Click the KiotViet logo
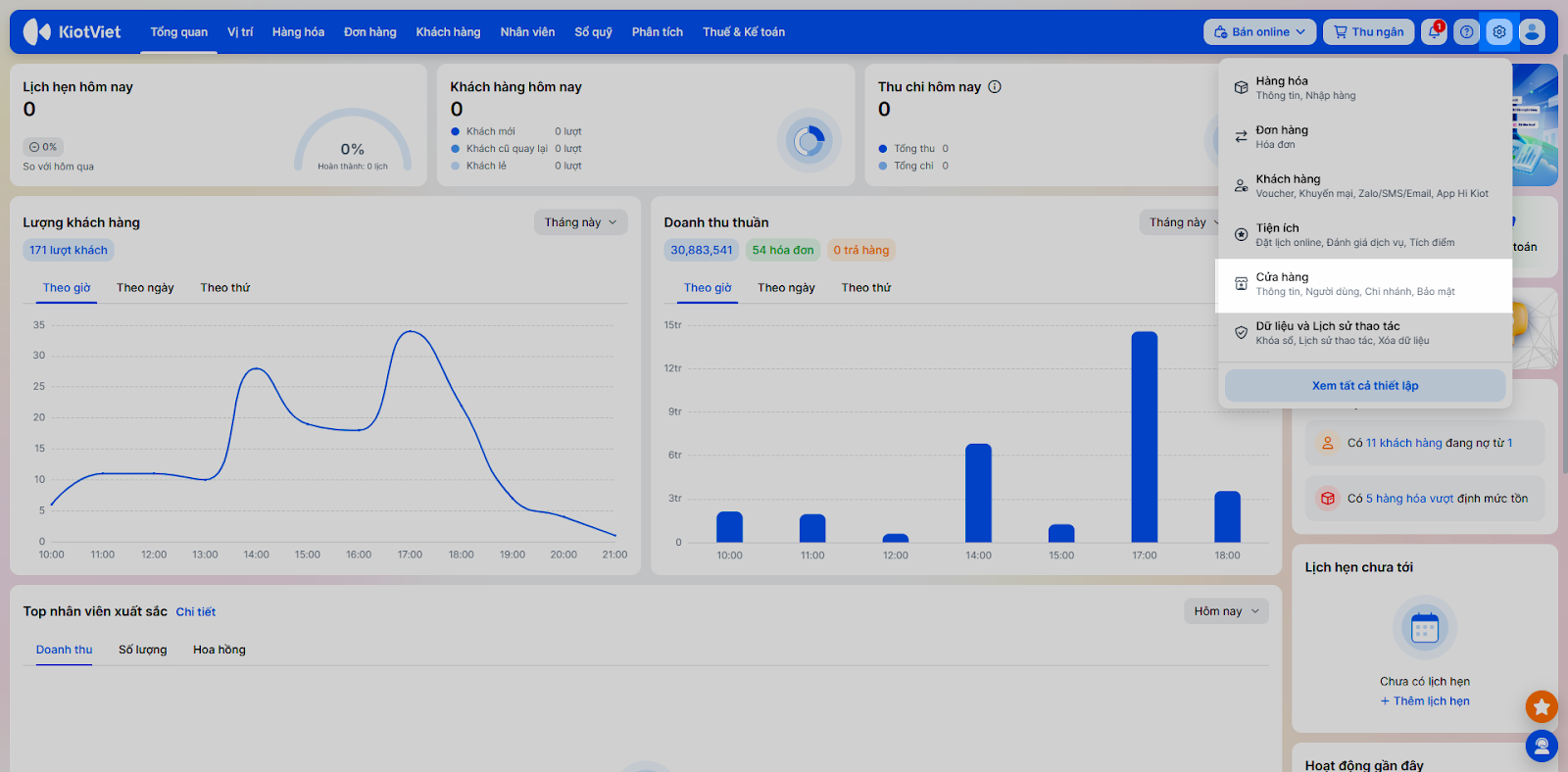Image resolution: width=1568 pixels, height=772 pixels. (x=73, y=32)
